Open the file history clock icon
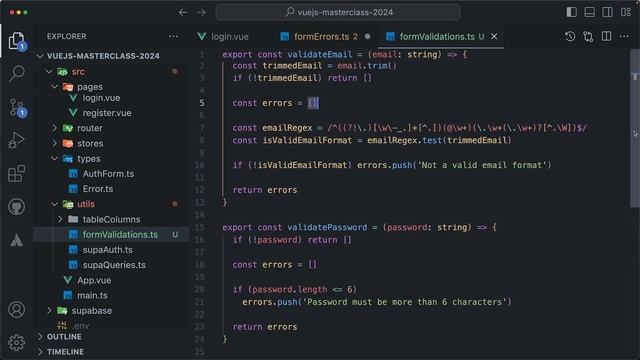 point(570,36)
